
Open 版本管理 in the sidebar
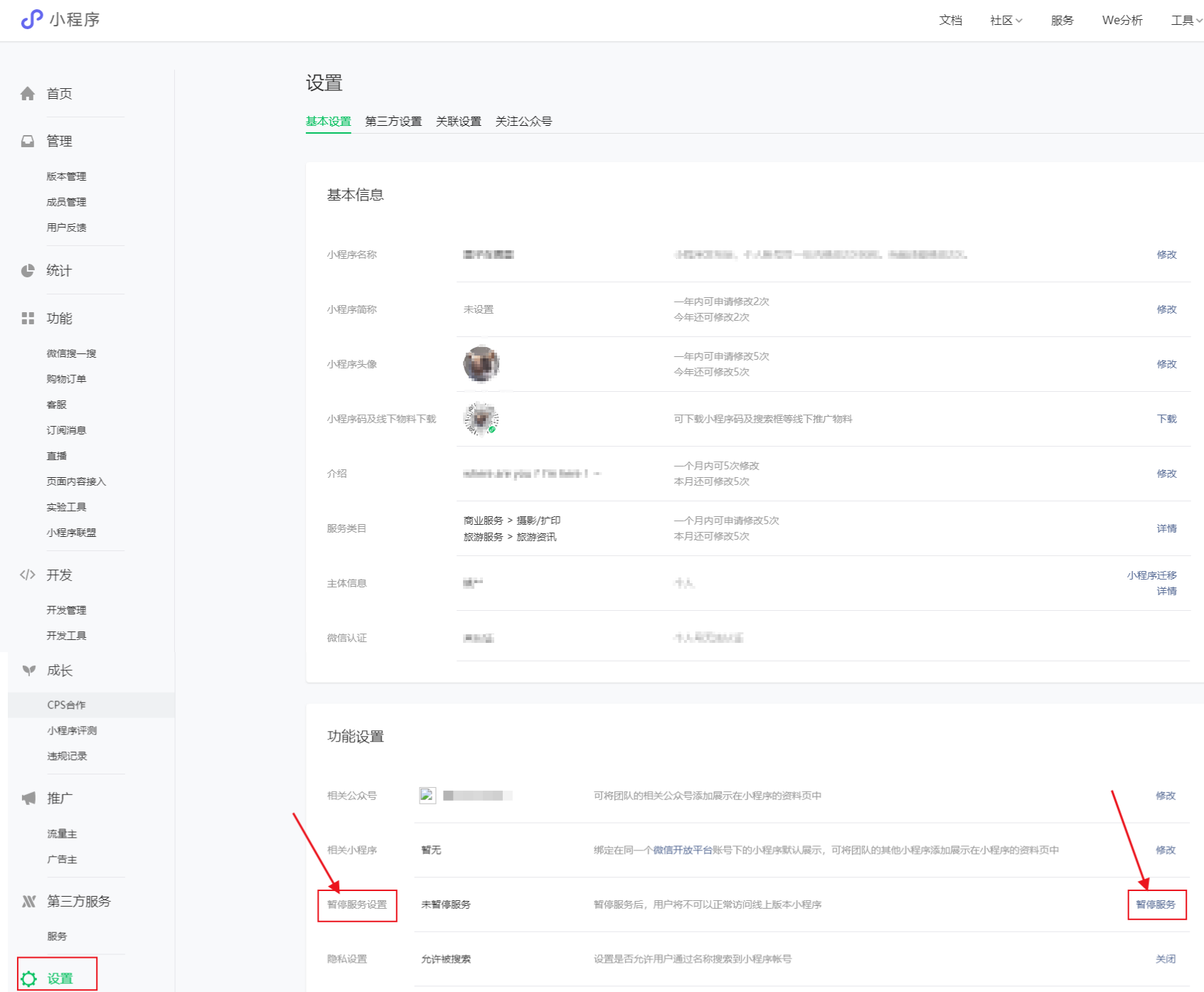[x=66, y=176]
